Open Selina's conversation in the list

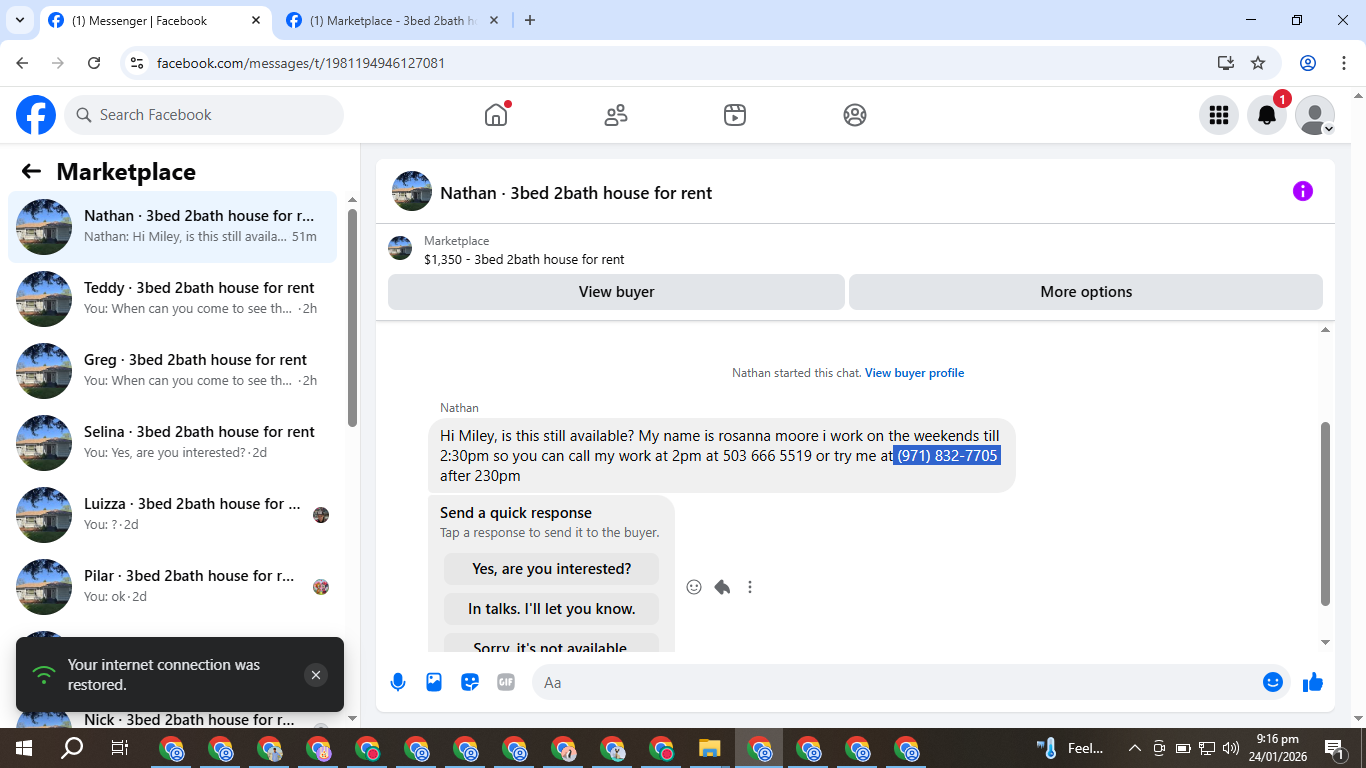point(173,443)
